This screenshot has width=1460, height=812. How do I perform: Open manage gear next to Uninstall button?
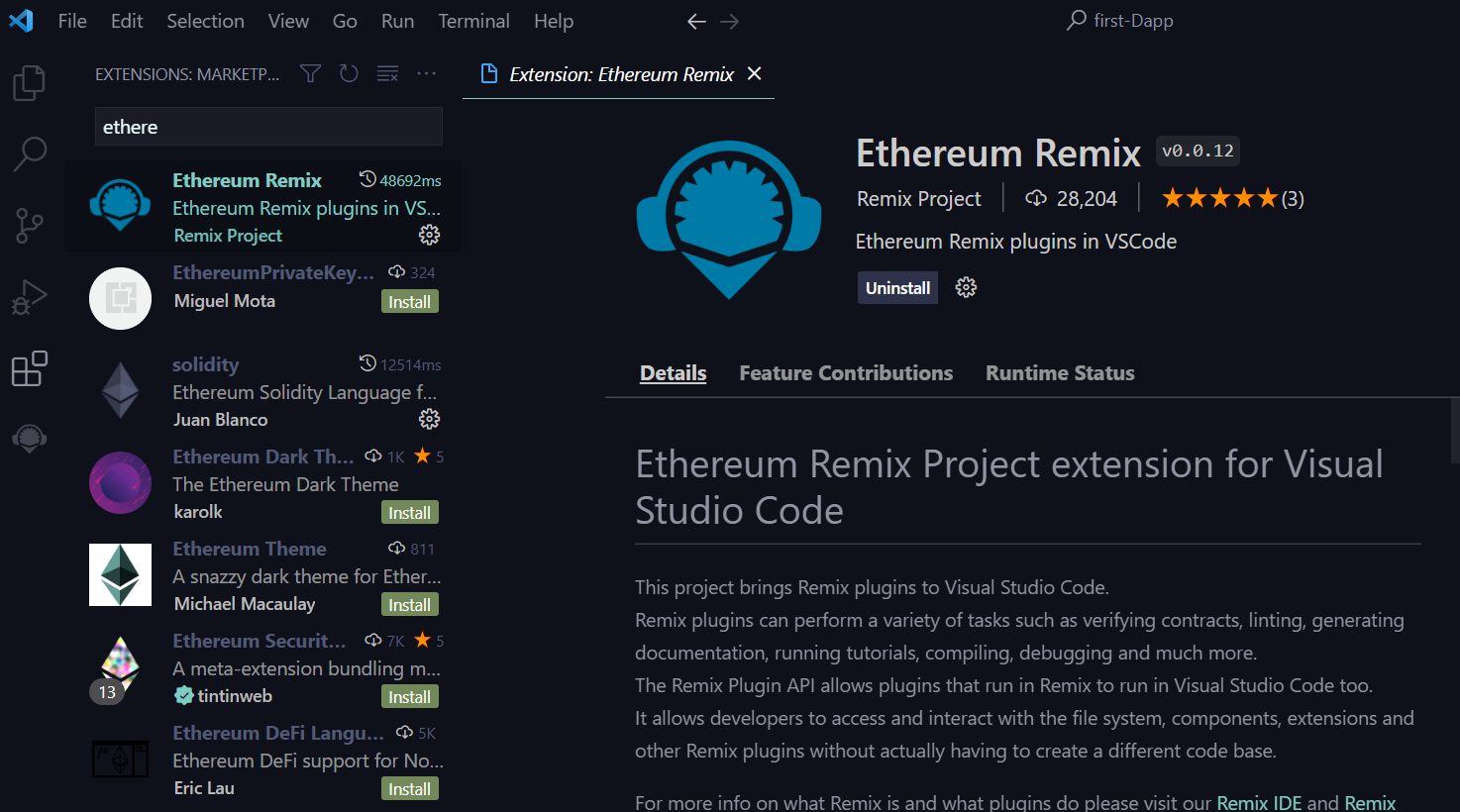point(966,287)
